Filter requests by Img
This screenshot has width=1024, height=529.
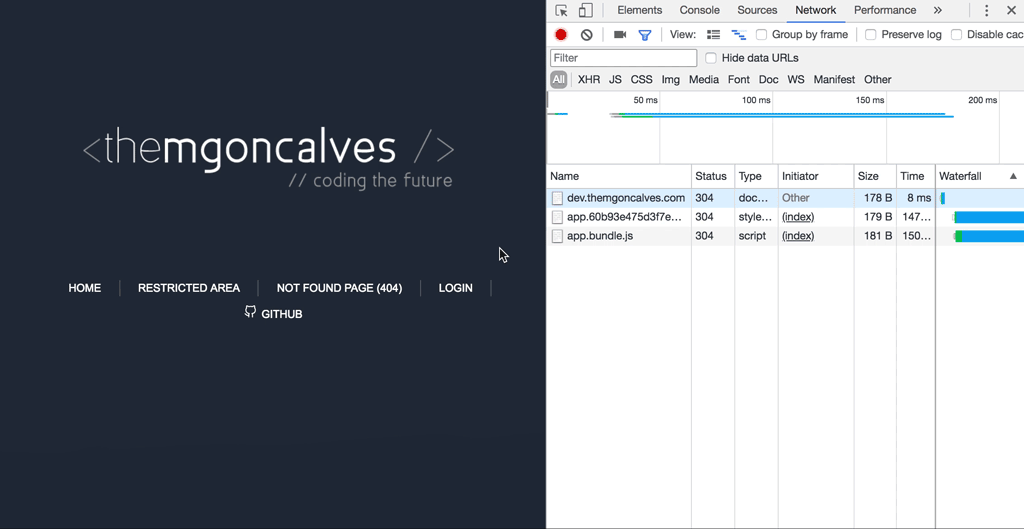point(671,80)
